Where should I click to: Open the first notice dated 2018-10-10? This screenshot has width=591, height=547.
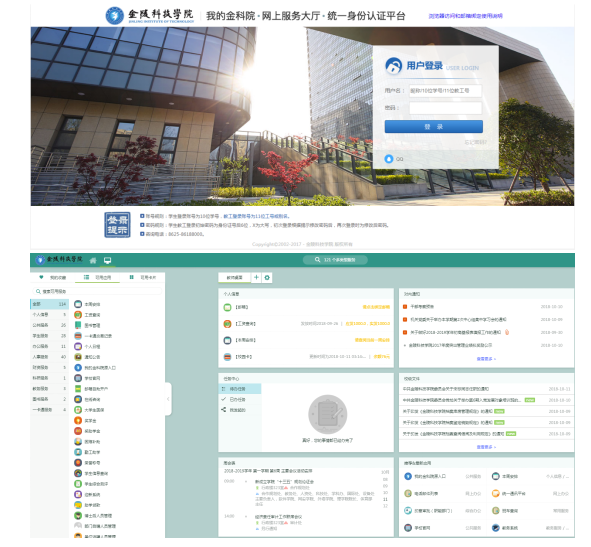click(422, 307)
